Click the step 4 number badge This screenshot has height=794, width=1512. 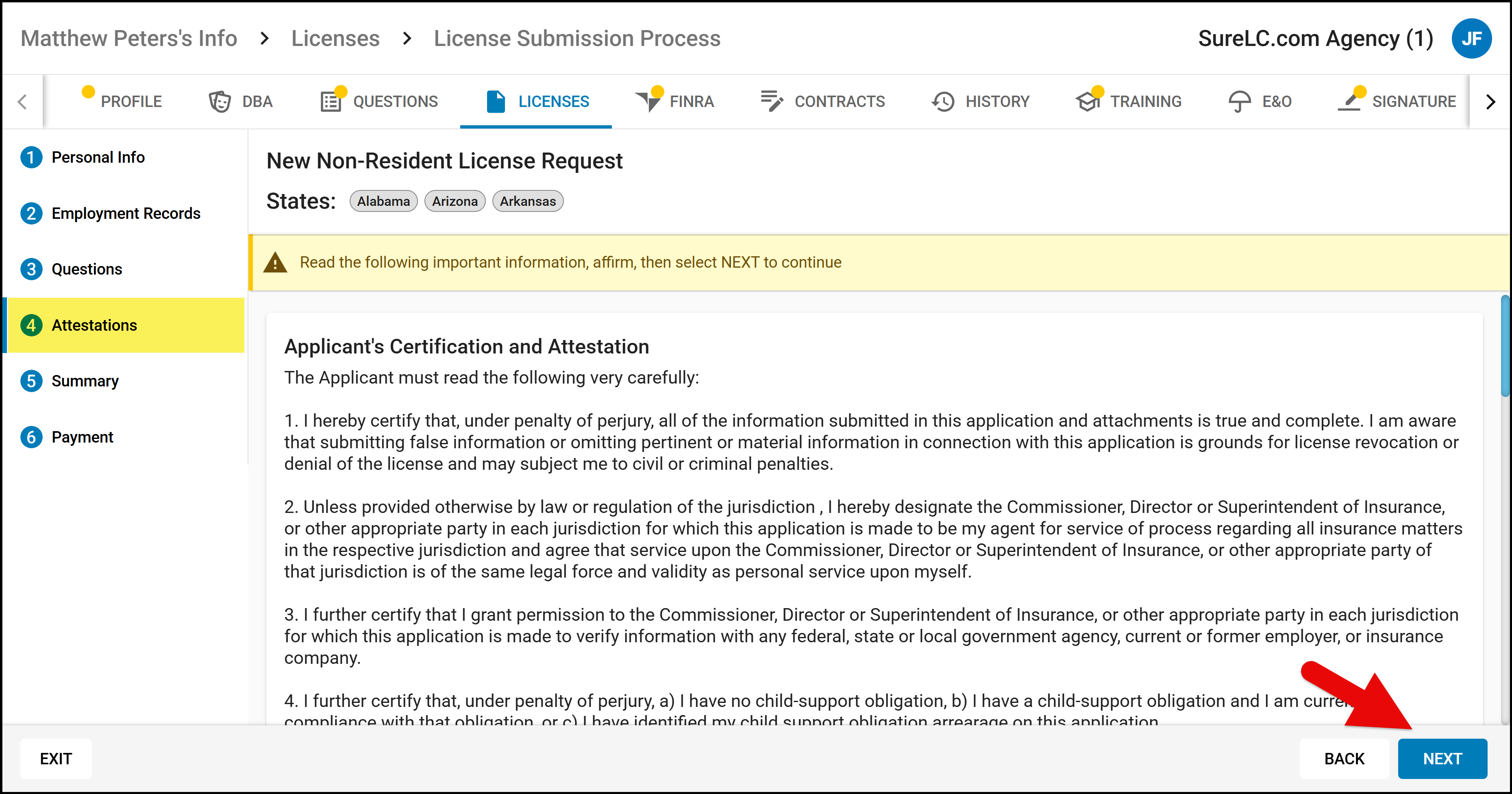coord(31,325)
